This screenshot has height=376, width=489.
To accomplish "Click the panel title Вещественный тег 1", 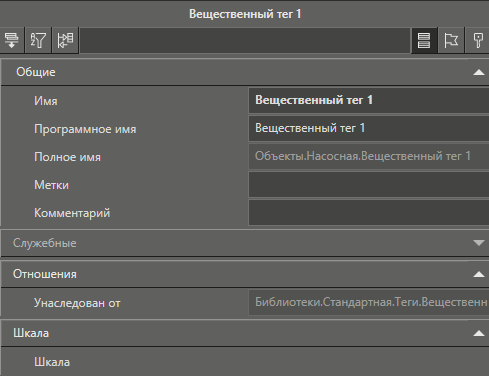I will click(x=245, y=14).
